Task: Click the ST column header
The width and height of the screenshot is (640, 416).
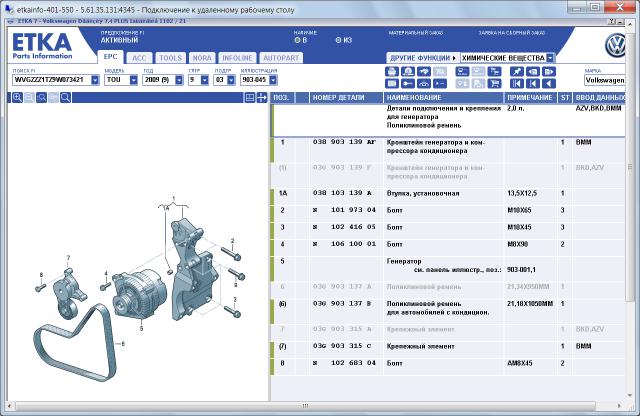Action: (x=565, y=98)
